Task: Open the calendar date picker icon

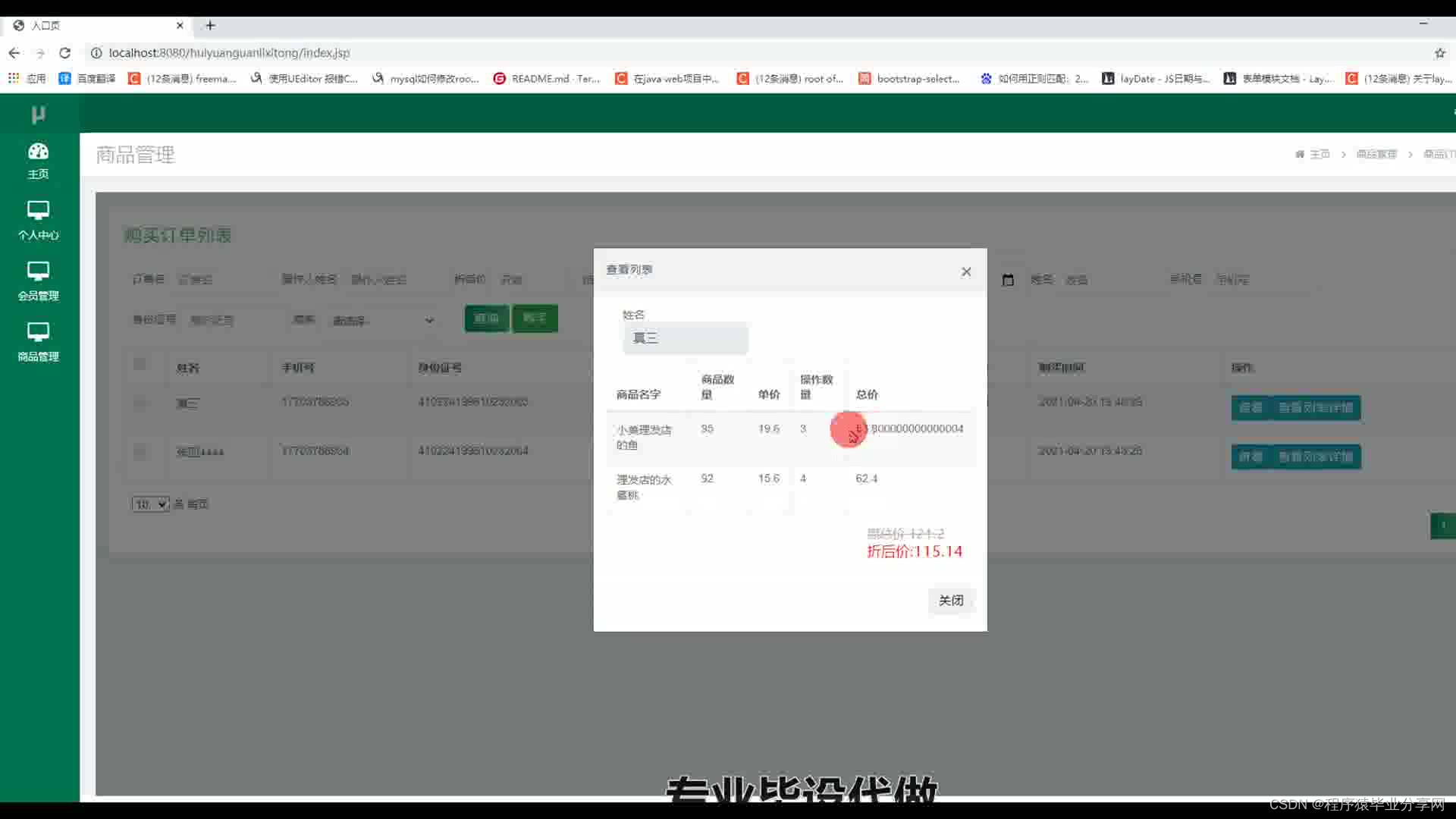Action: coord(1008,280)
